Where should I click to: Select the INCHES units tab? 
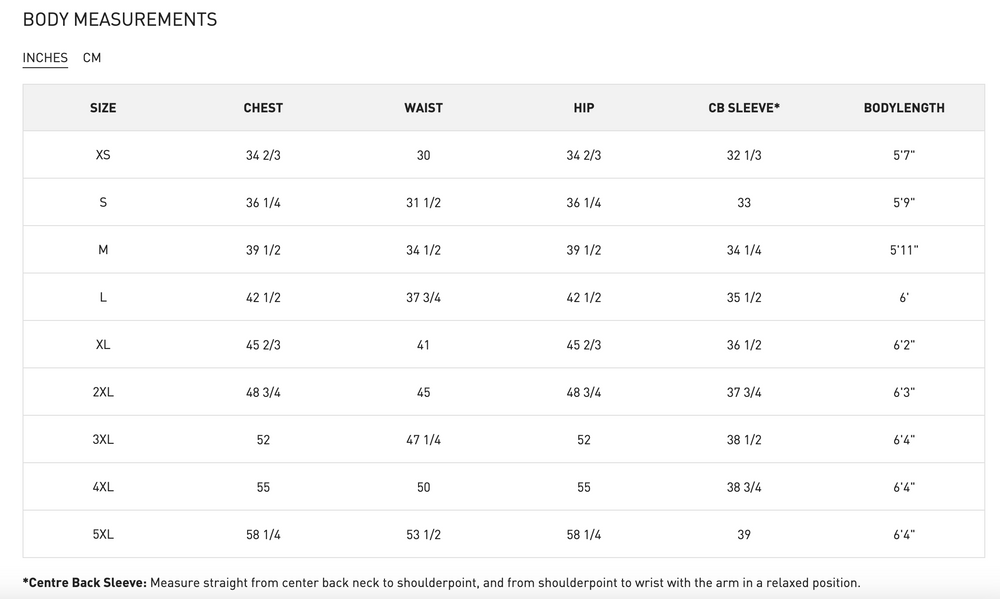pos(45,57)
